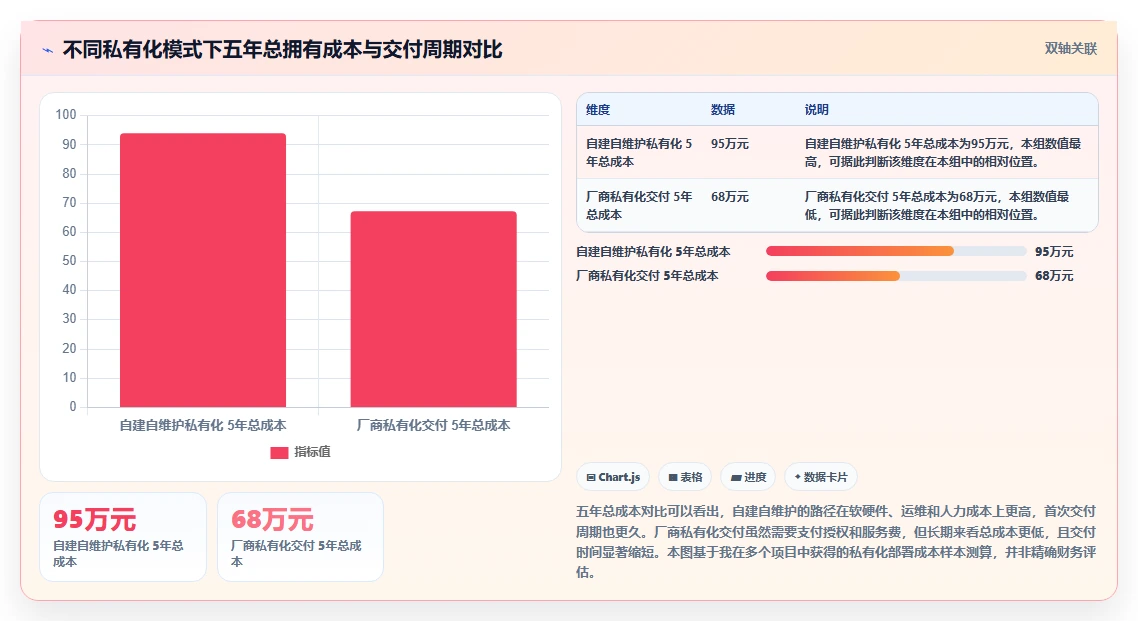The height and width of the screenshot is (621, 1138).
Task: Select the Chart.js tag chip
Action: pos(613,477)
